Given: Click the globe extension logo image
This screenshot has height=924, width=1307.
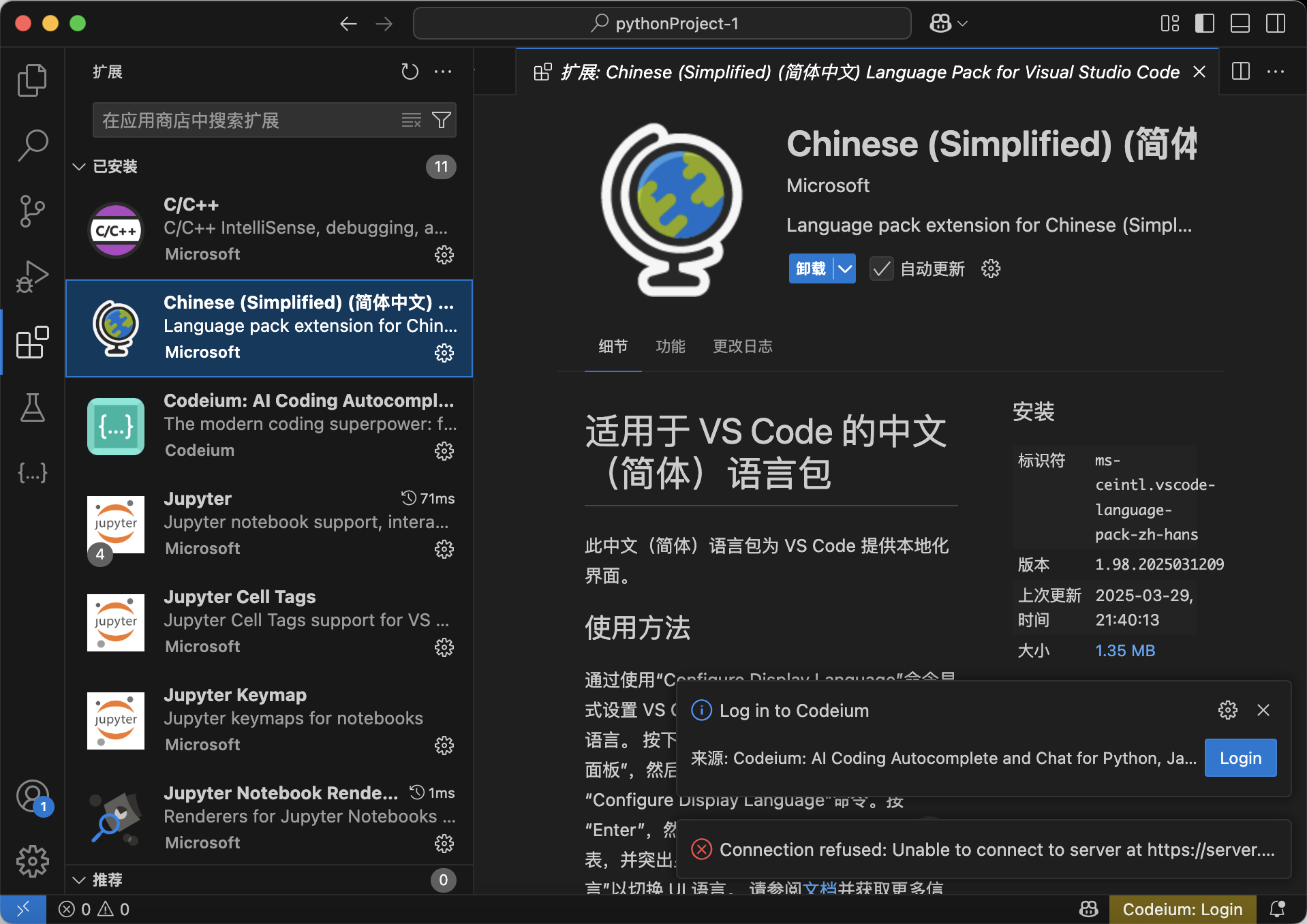Looking at the screenshot, I should tap(671, 209).
